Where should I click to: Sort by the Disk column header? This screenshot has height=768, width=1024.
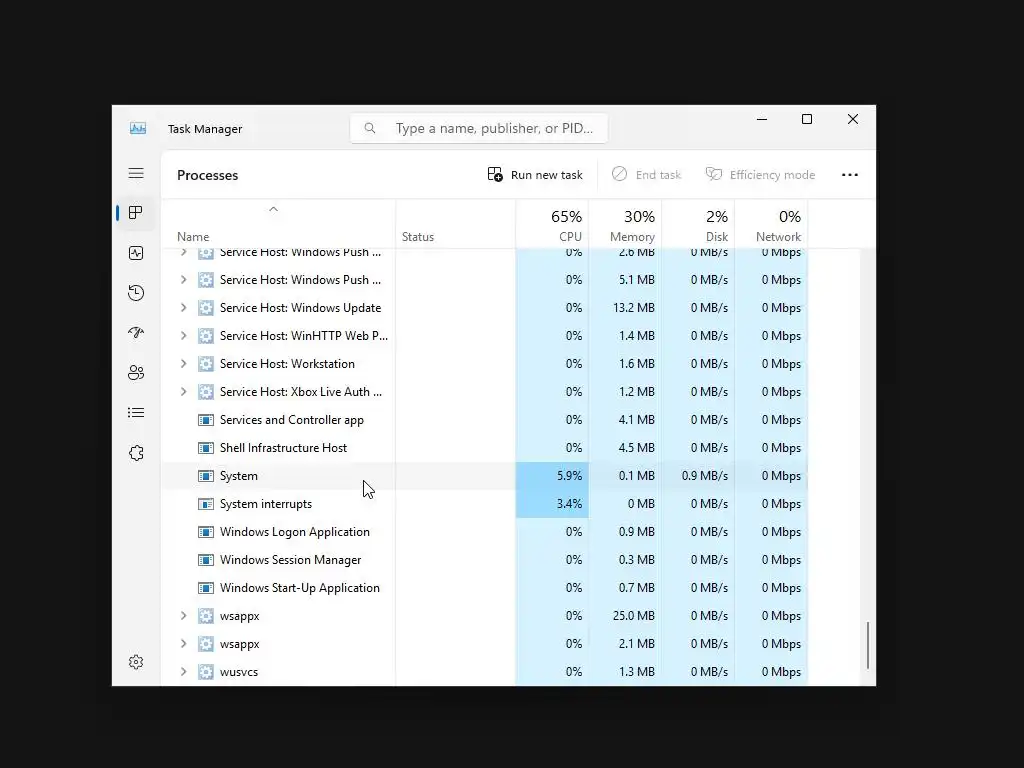pos(698,225)
